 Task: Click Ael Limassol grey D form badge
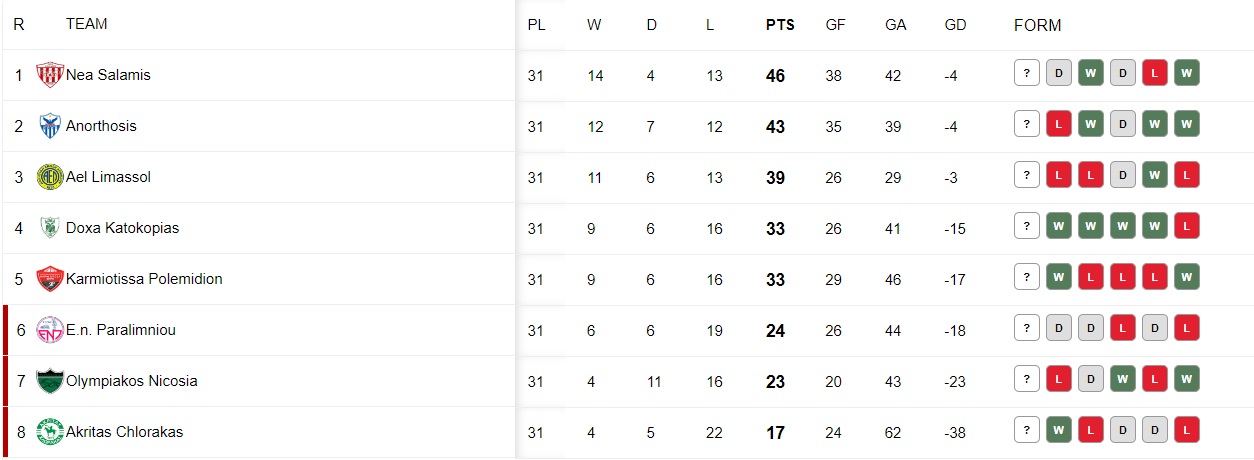point(1123,175)
